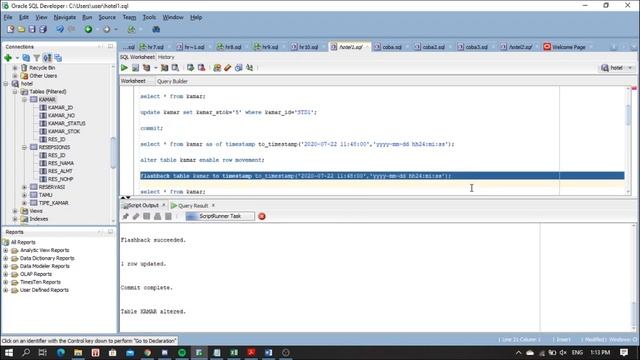The width and height of the screenshot is (640, 360).
Task: Click binoculars Find DB Object icon
Action: coord(156,29)
